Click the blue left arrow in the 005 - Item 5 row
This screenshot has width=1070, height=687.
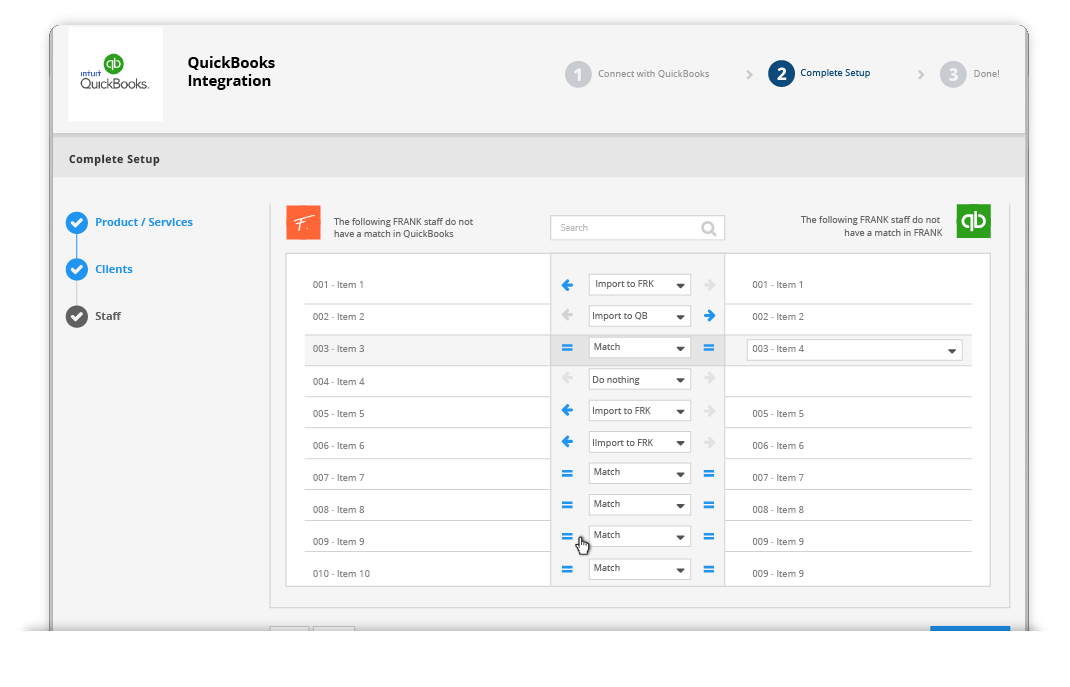click(x=567, y=410)
